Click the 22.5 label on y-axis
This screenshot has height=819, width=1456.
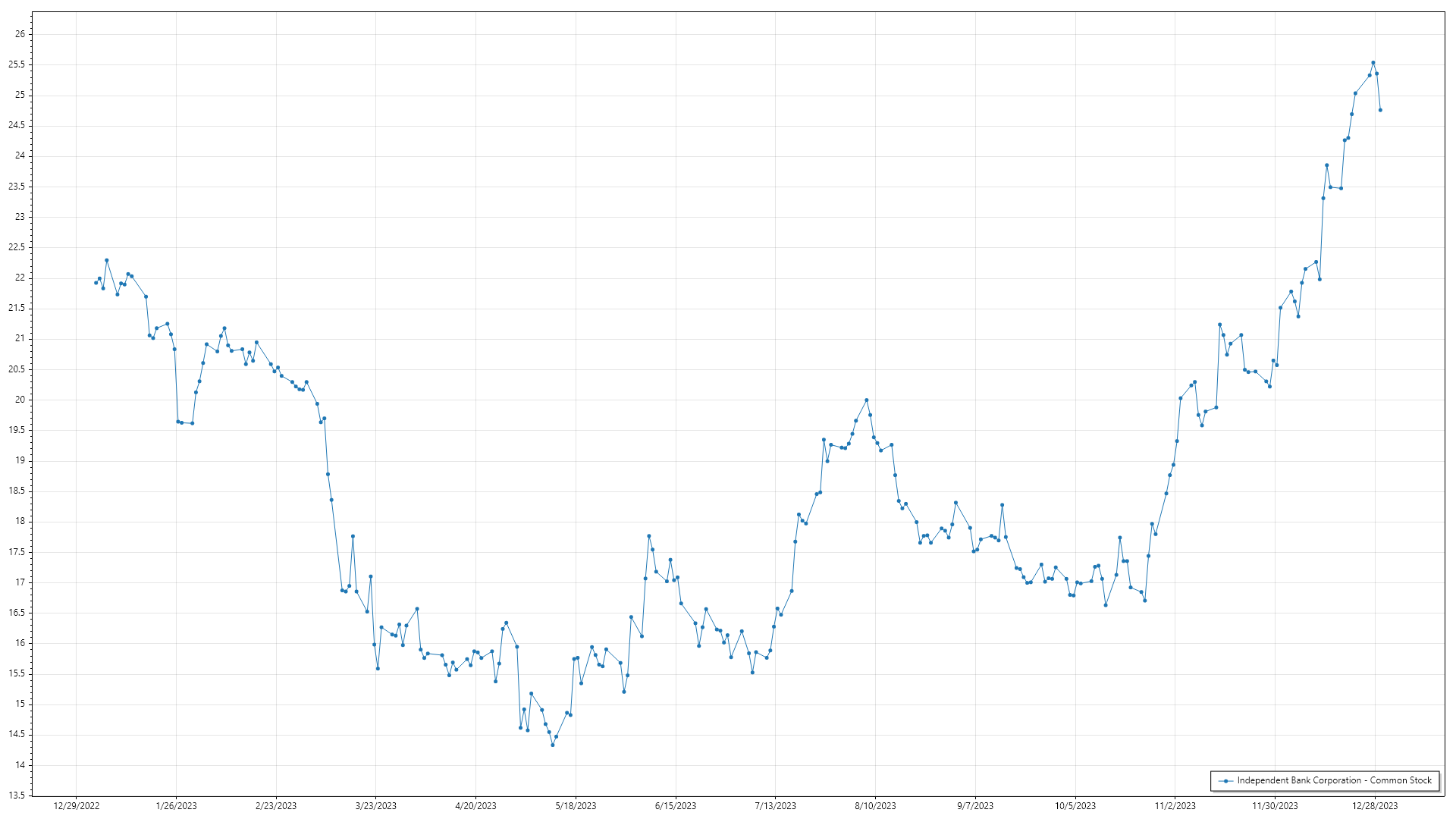point(17,247)
